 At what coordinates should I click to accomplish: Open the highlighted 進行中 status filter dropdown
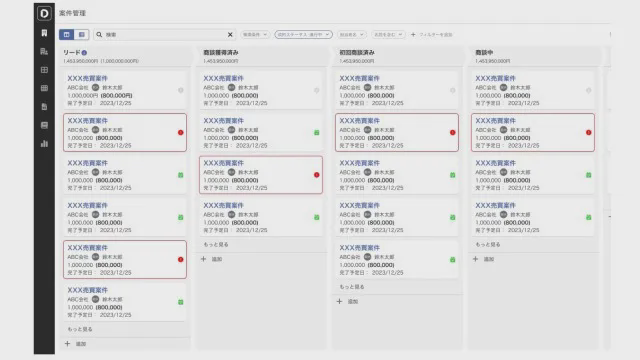(303, 35)
